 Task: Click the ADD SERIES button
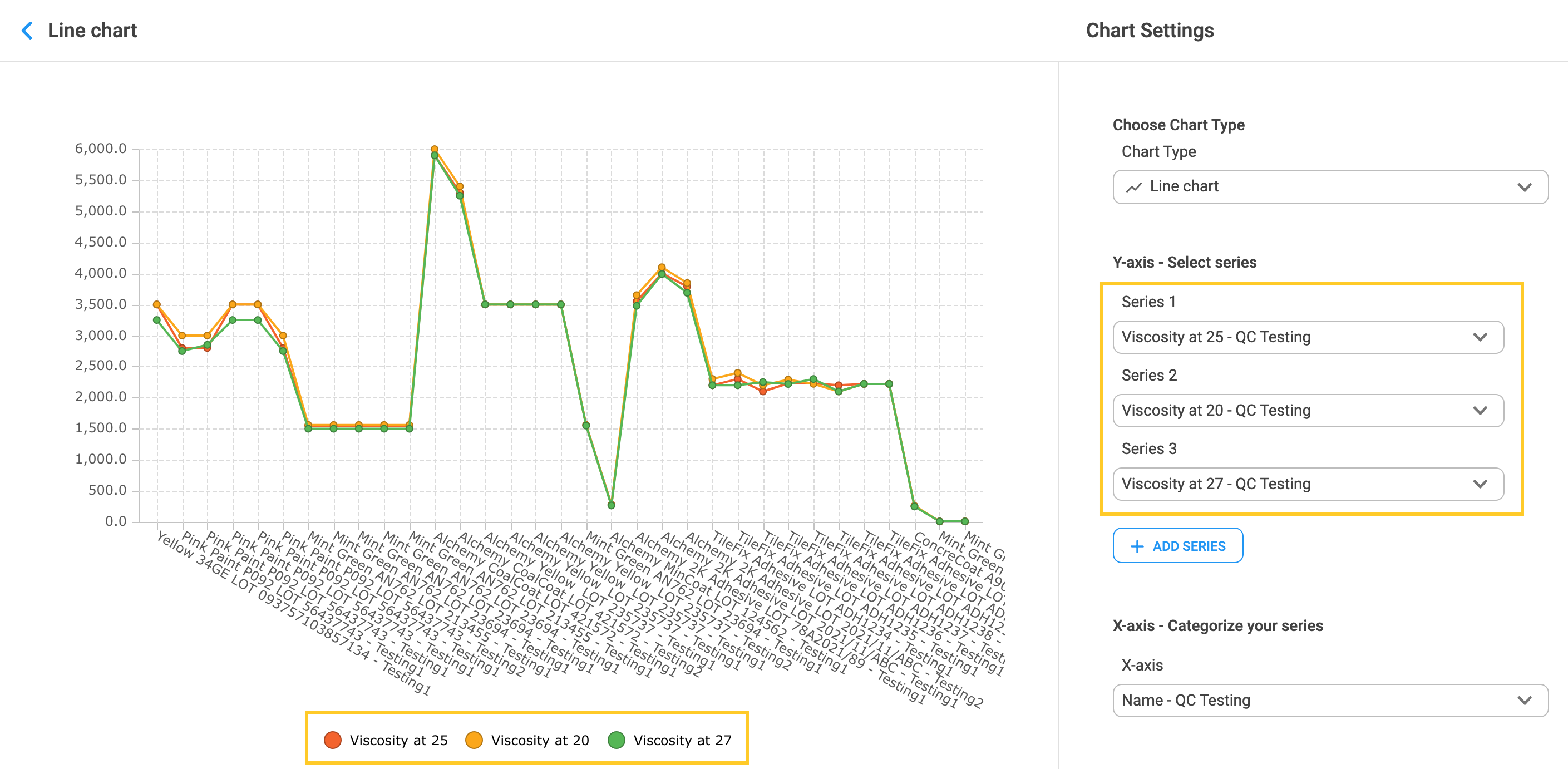point(1177,546)
